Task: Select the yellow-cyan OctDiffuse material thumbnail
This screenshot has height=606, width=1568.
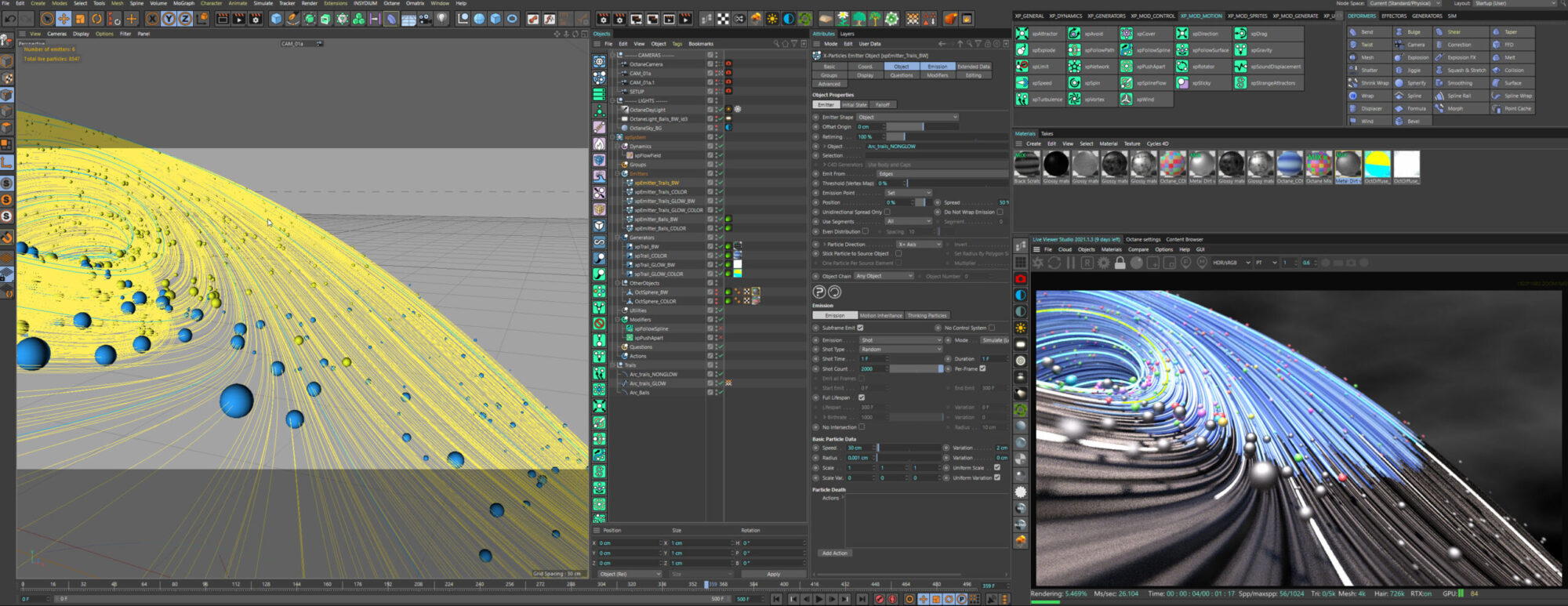Action: 1377,165
